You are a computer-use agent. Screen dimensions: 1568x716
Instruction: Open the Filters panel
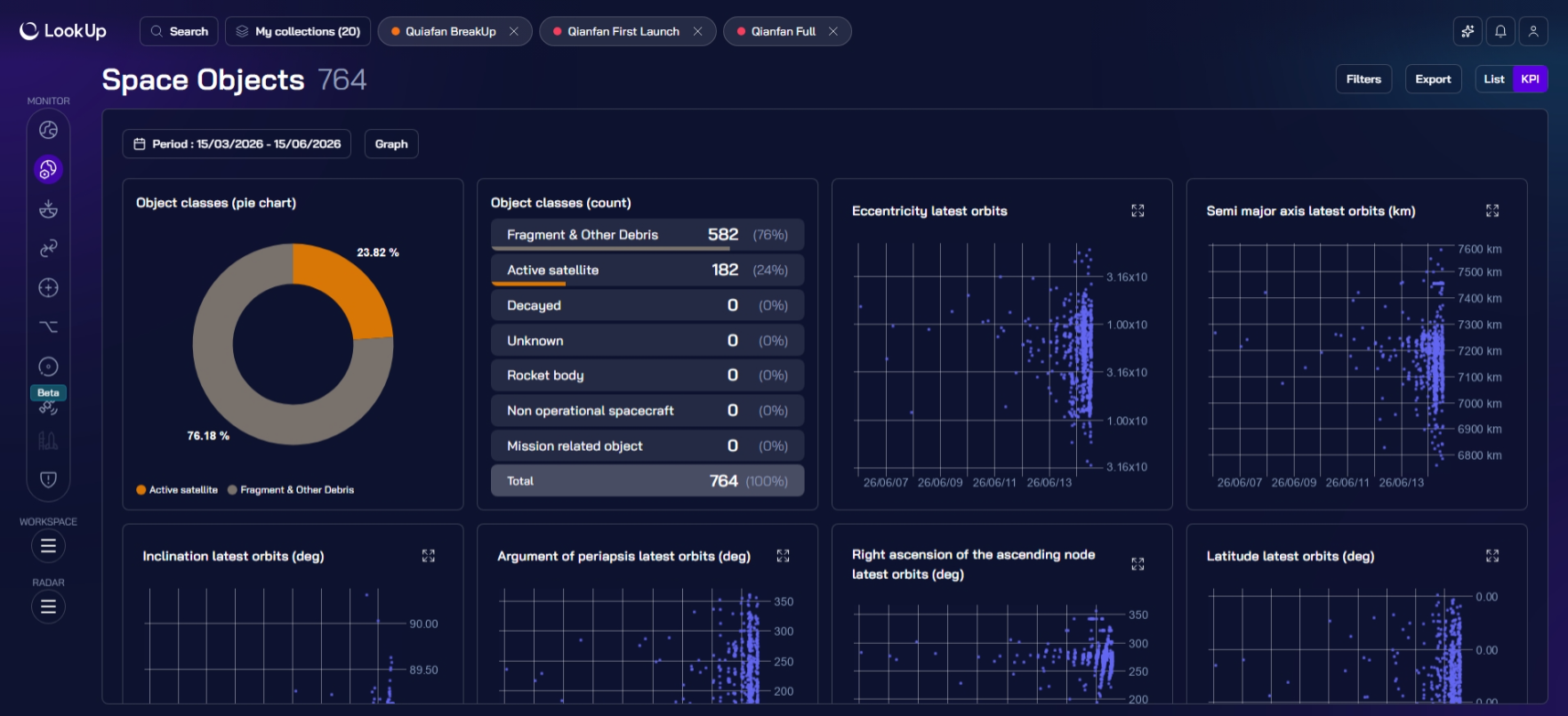coord(1363,79)
